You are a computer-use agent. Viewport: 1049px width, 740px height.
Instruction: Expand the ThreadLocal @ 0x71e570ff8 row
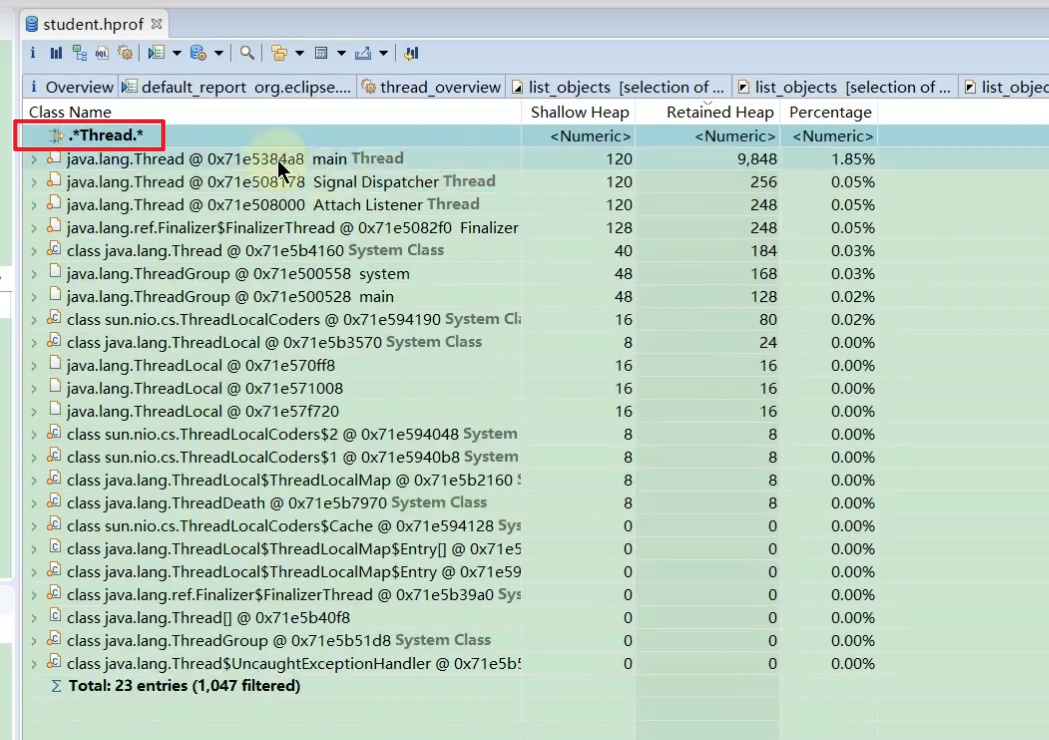(x=33, y=366)
